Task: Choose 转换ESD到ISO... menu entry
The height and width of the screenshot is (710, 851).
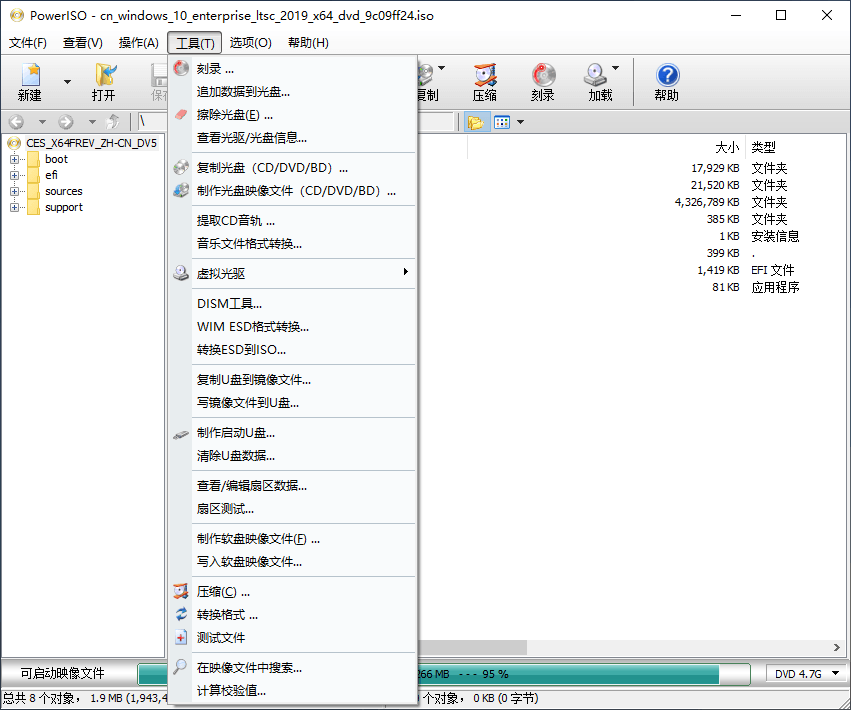Action: click(293, 350)
